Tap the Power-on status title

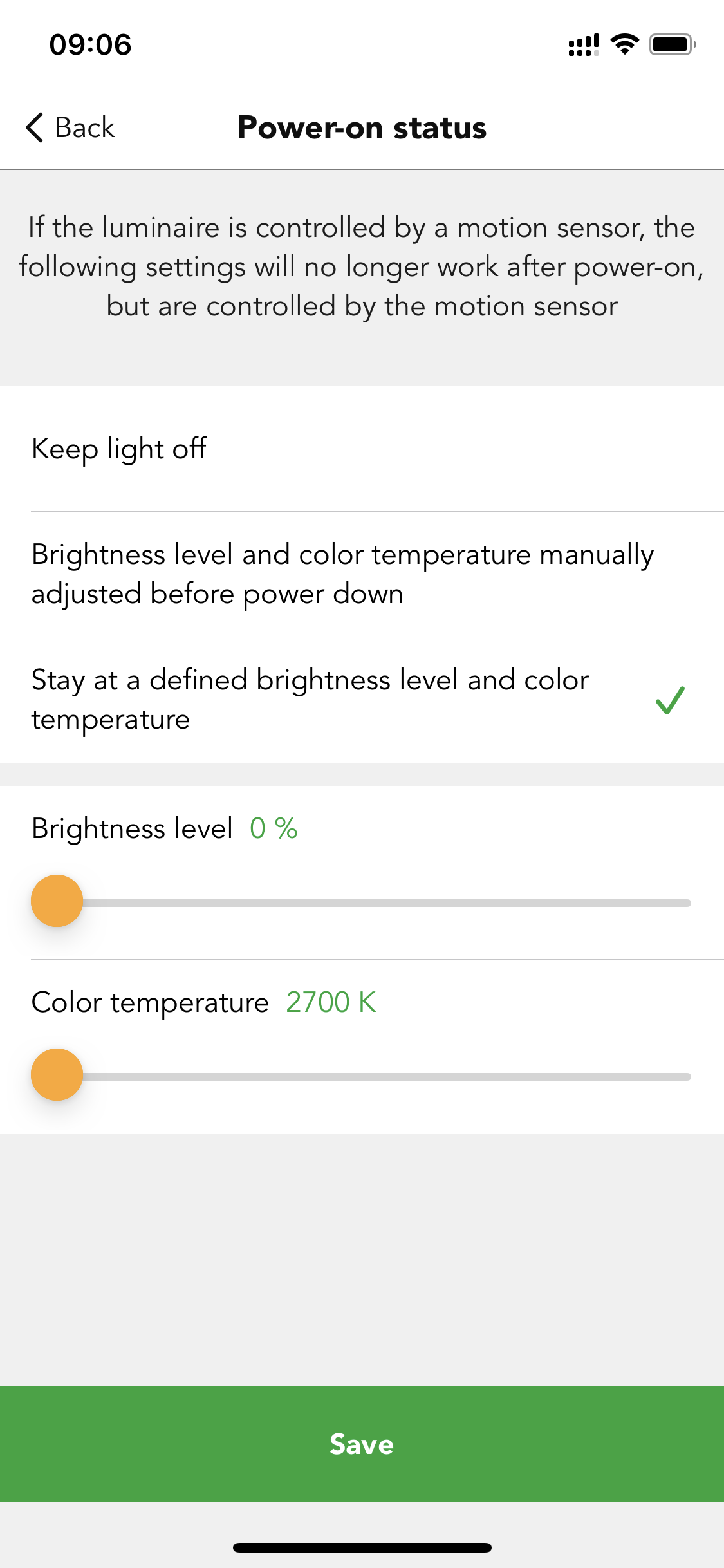[362, 127]
